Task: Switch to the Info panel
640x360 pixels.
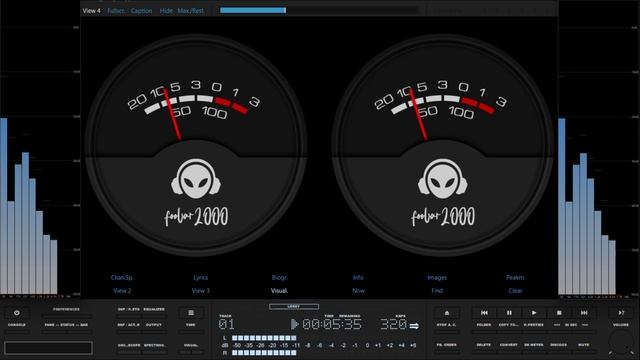Action: (x=358, y=278)
